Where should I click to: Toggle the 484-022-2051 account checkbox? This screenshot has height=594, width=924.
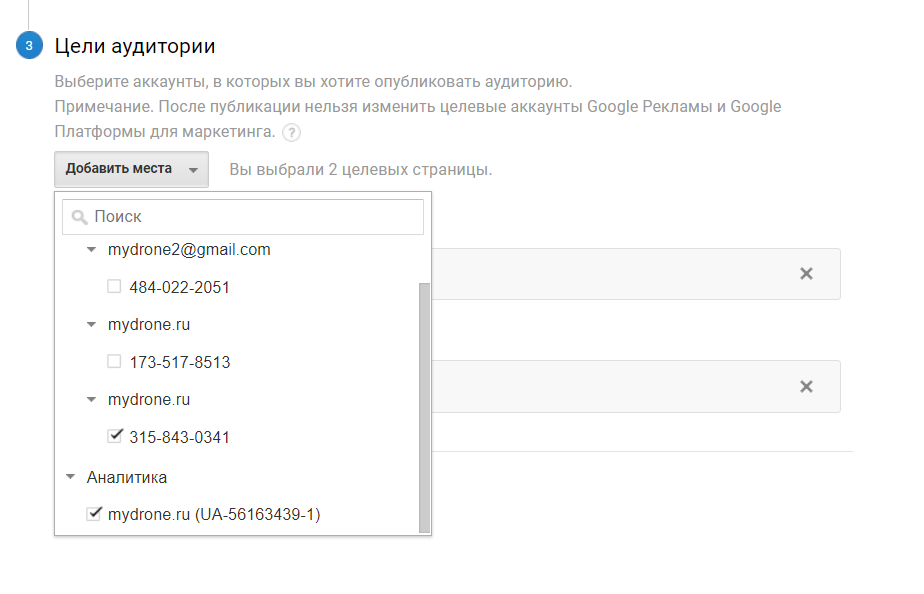(115, 287)
